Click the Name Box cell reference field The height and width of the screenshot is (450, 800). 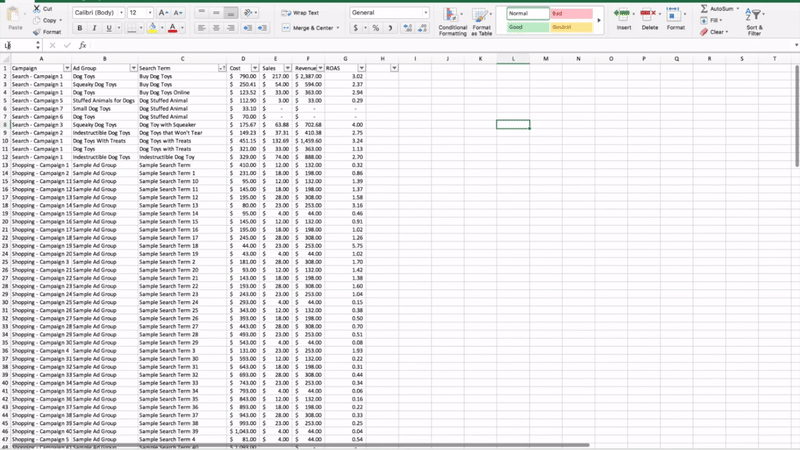pyautogui.click(x=18, y=45)
